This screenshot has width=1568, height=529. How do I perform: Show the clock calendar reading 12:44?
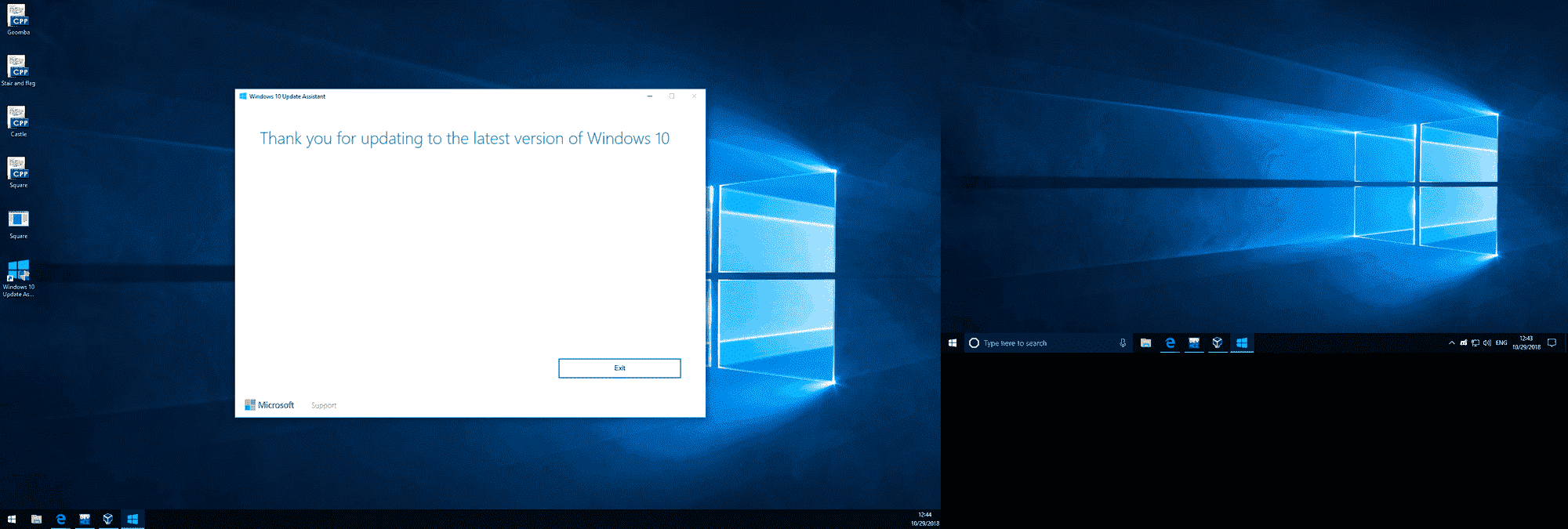pos(924,519)
